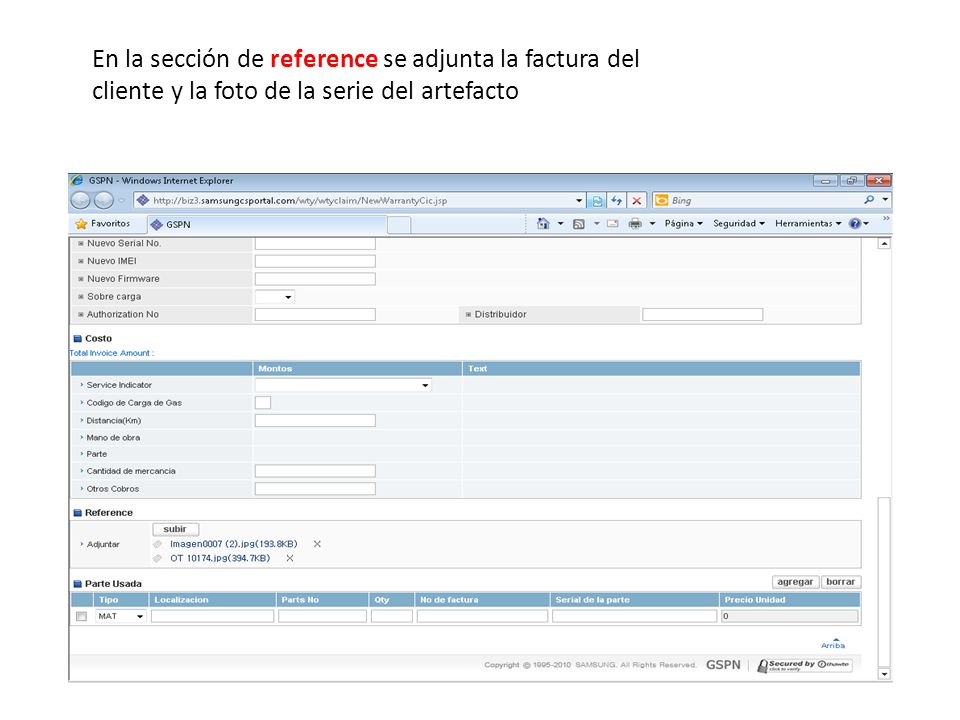Viewport: 960px width, 720px height.
Task: Open the search provider dropdown arrow
Action: [885, 200]
